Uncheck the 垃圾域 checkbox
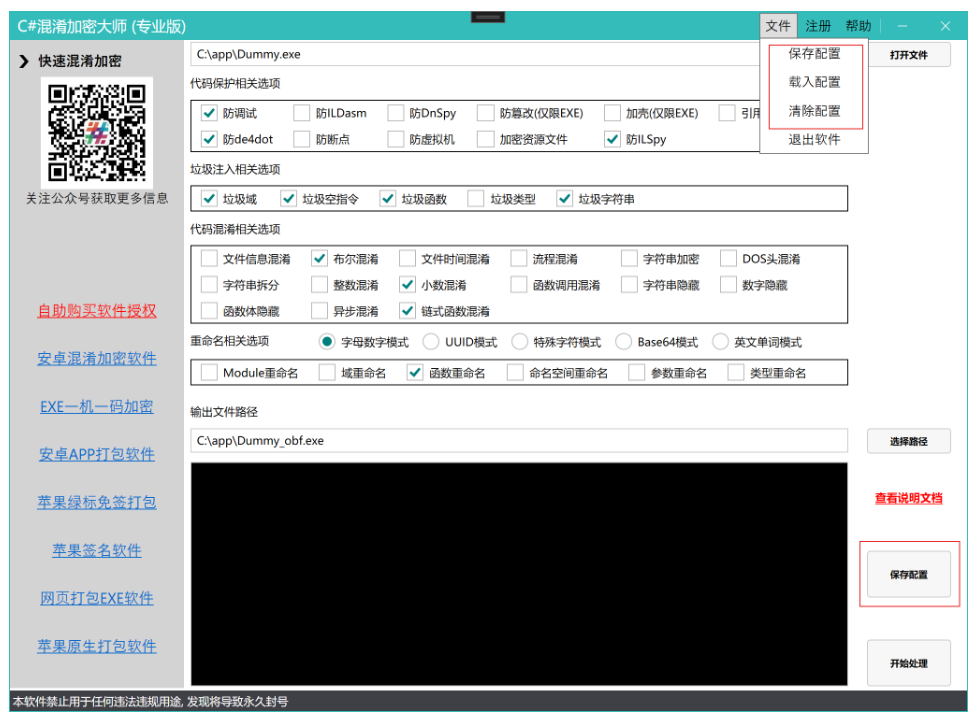This screenshot has width=976, height=728. point(209,199)
